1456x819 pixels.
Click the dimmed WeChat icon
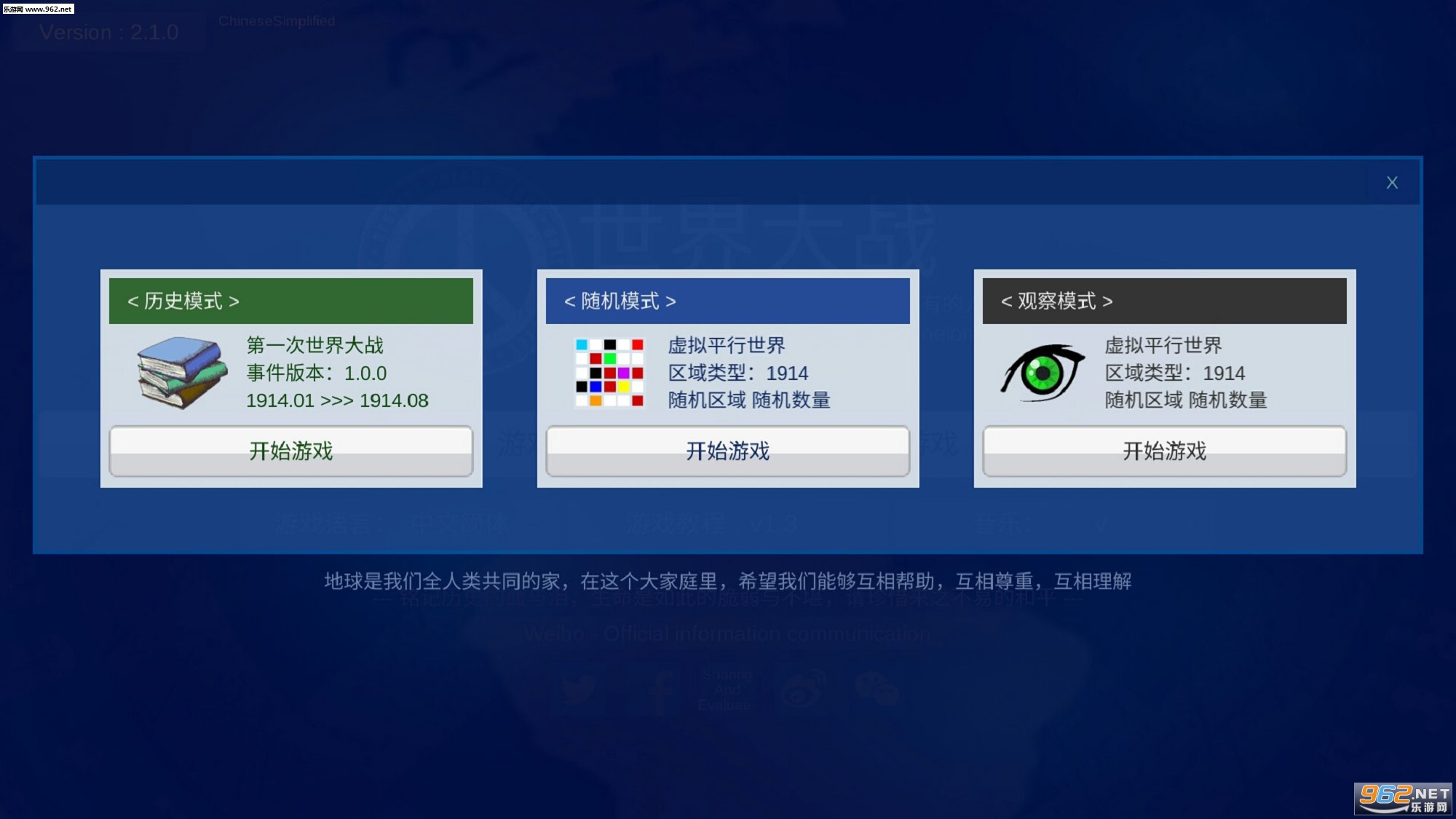click(x=877, y=689)
